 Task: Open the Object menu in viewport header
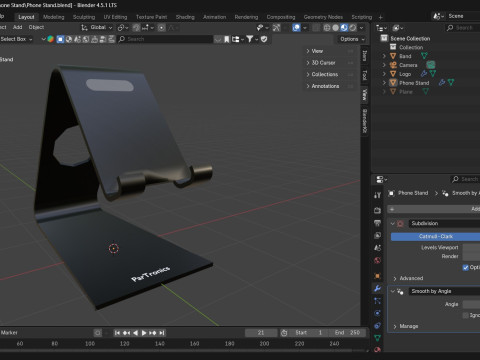pos(36,27)
